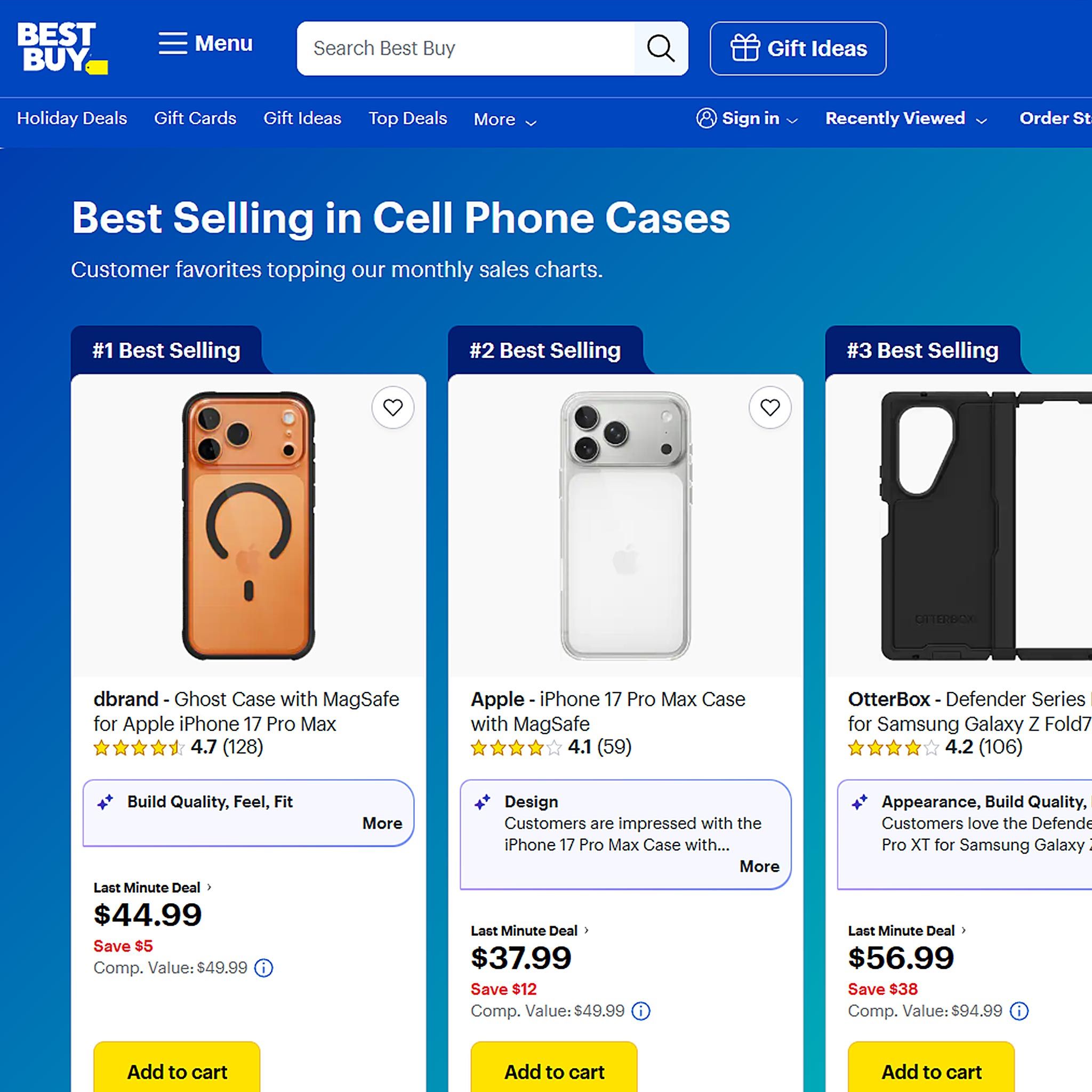Expand the Recently Viewed dropdown
1092x1092 pixels.
[x=906, y=119]
